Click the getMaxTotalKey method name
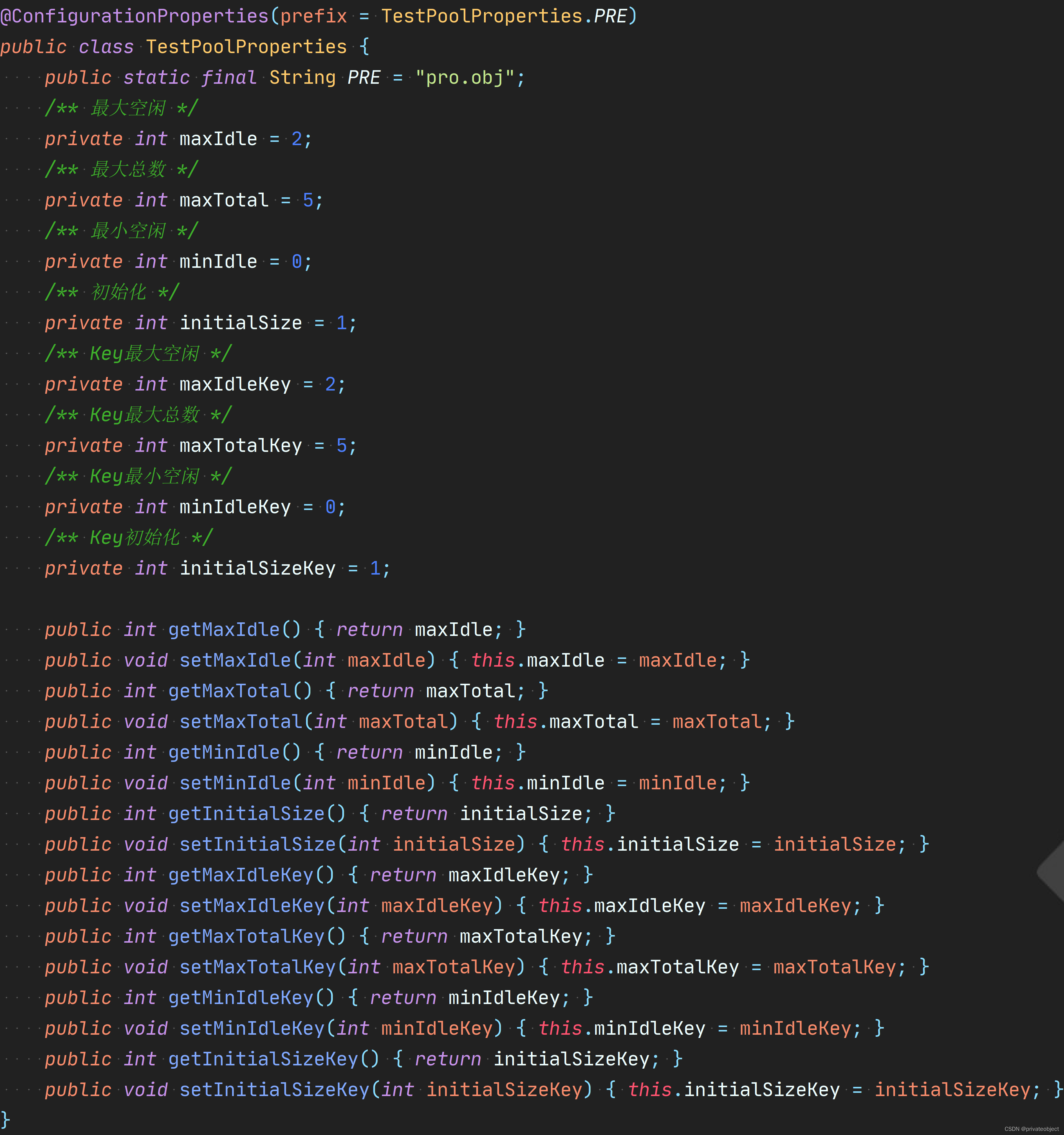Viewport: 1064px width, 1135px height. click(246, 936)
